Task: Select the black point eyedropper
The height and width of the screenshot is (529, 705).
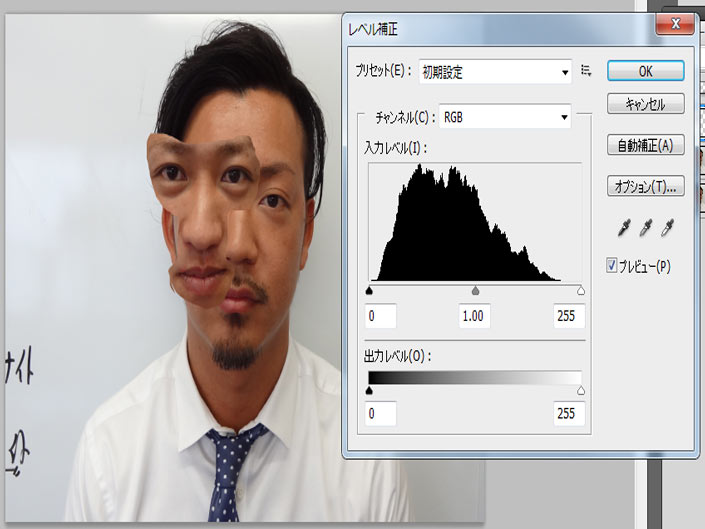Action: point(624,228)
